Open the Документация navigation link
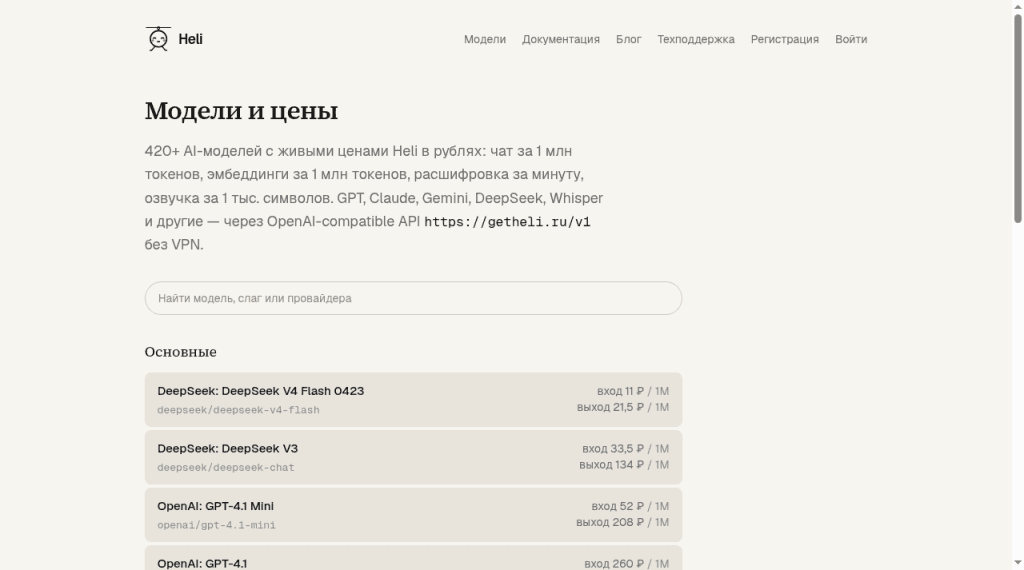 [560, 39]
